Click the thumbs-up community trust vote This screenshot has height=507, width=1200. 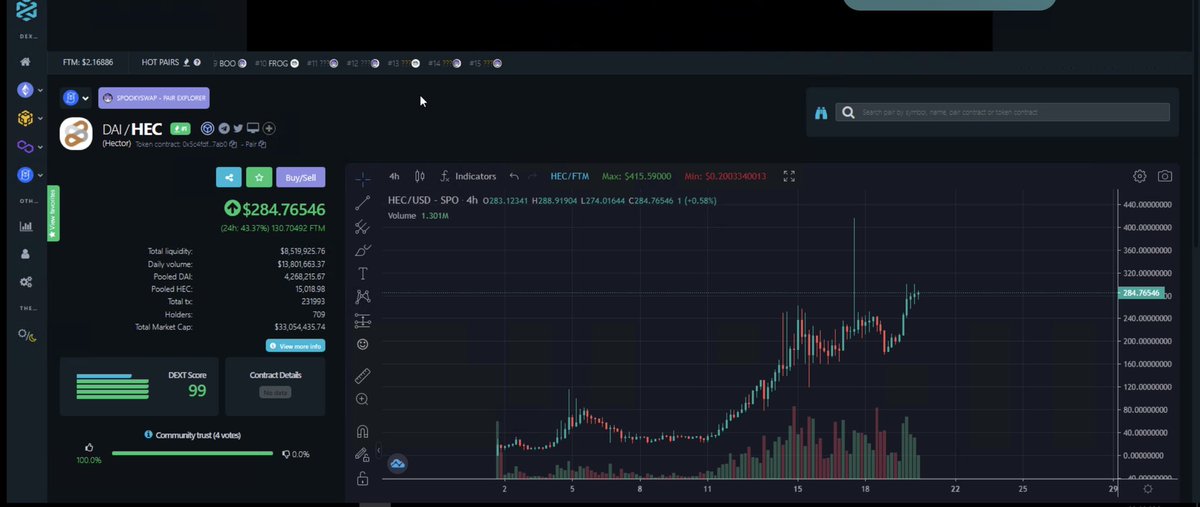coord(88,448)
